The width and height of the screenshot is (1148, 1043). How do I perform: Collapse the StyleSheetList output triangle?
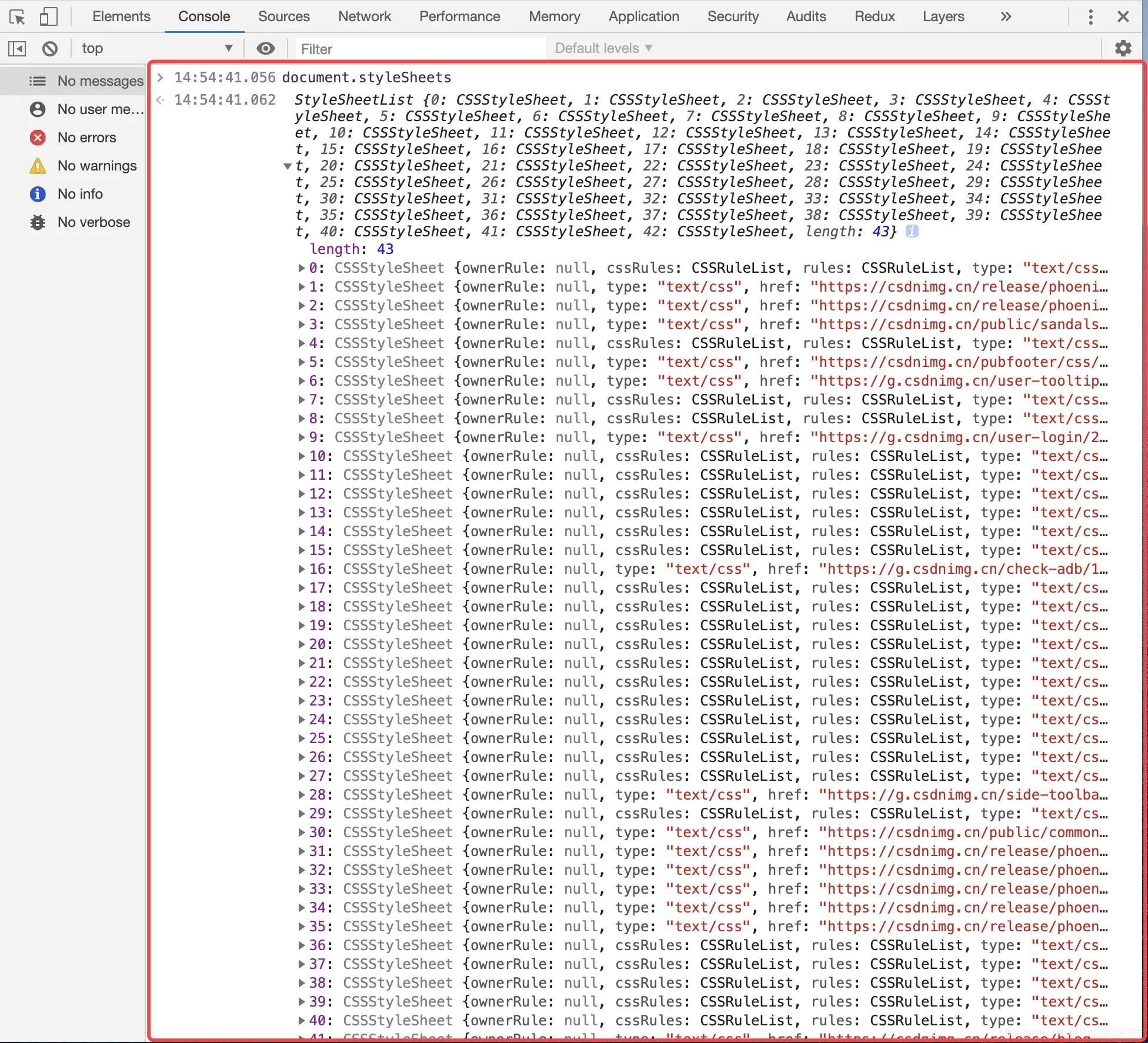coord(288,166)
